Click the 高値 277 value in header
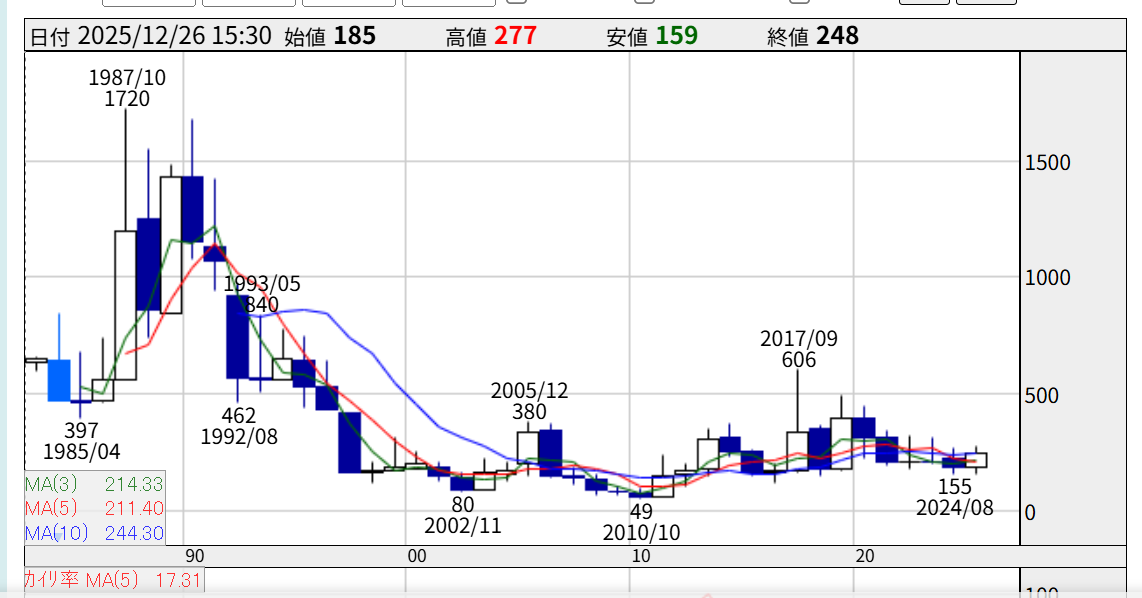Screen dimensions: 1142x598 tap(491, 37)
